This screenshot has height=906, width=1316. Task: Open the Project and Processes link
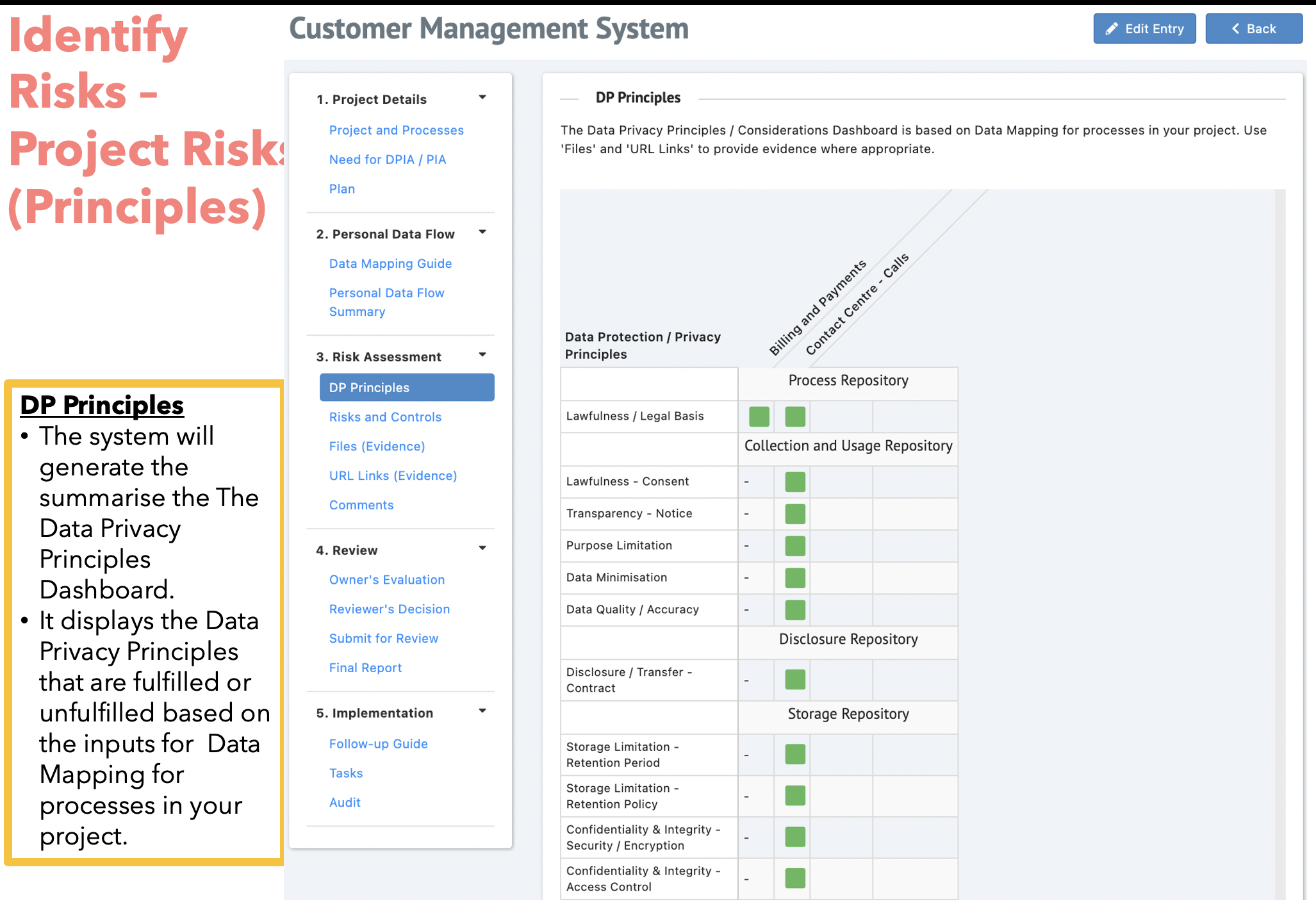[x=396, y=130]
